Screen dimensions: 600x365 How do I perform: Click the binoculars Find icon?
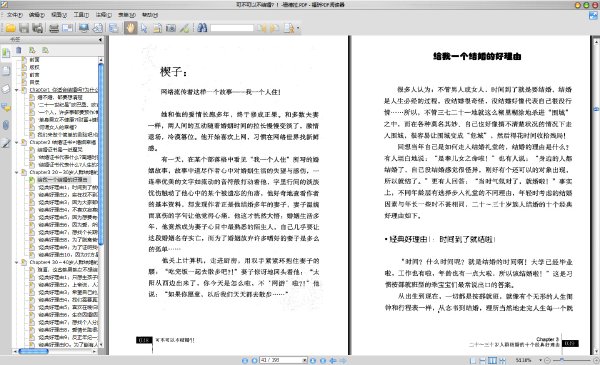coord(202,28)
